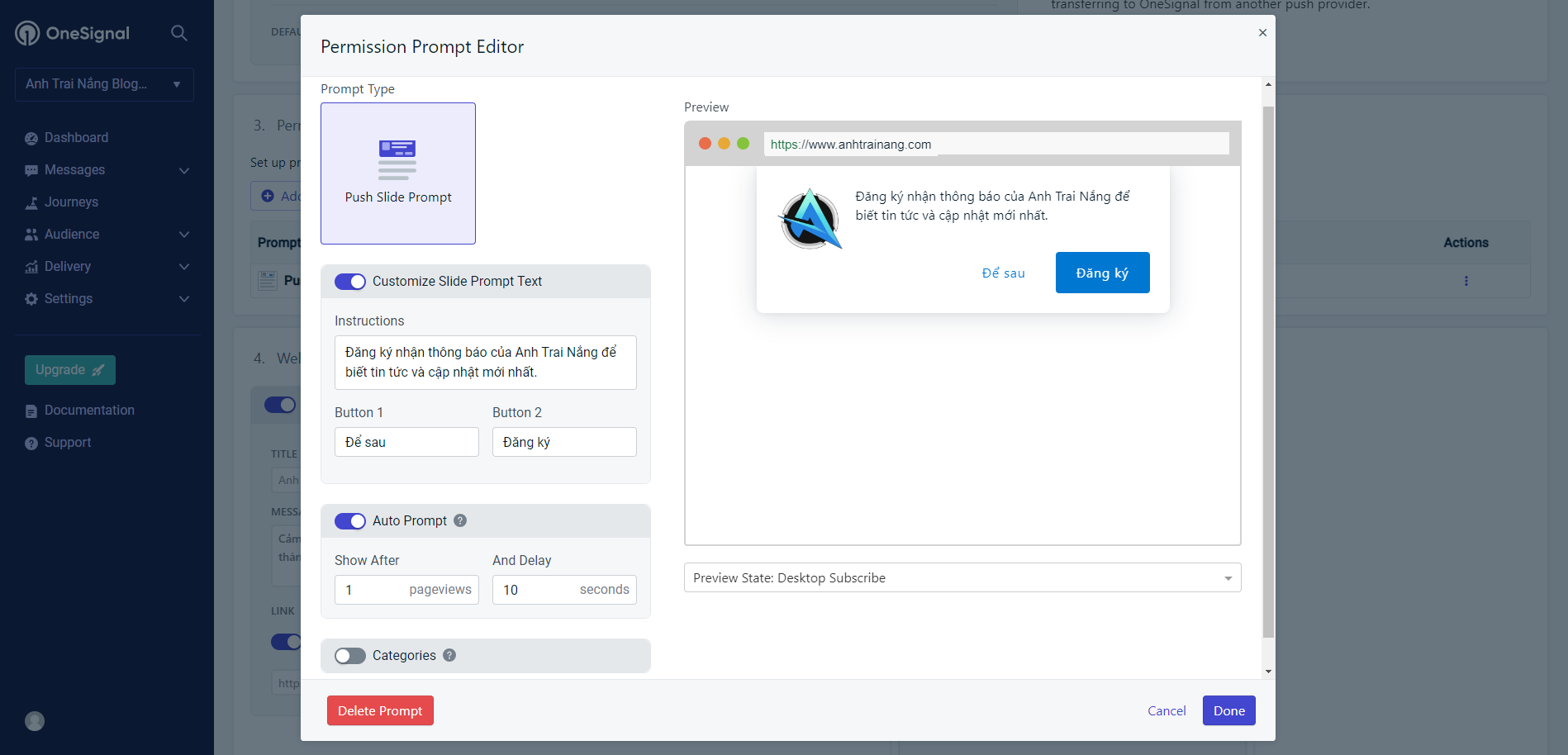1568x755 pixels.
Task: Click Delete Prompt button
Action: (380, 710)
